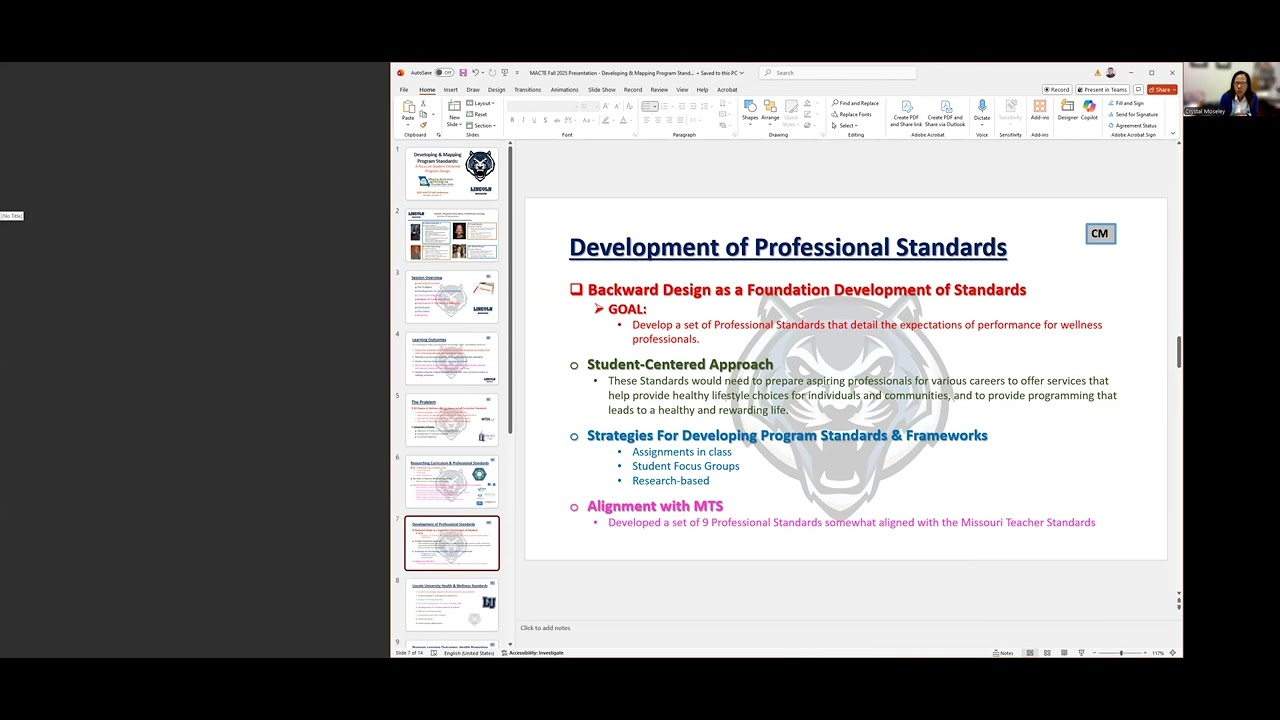Open the Customize Quick Access Toolbar dropdown
The height and width of the screenshot is (720, 1280).
pos(516,73)
